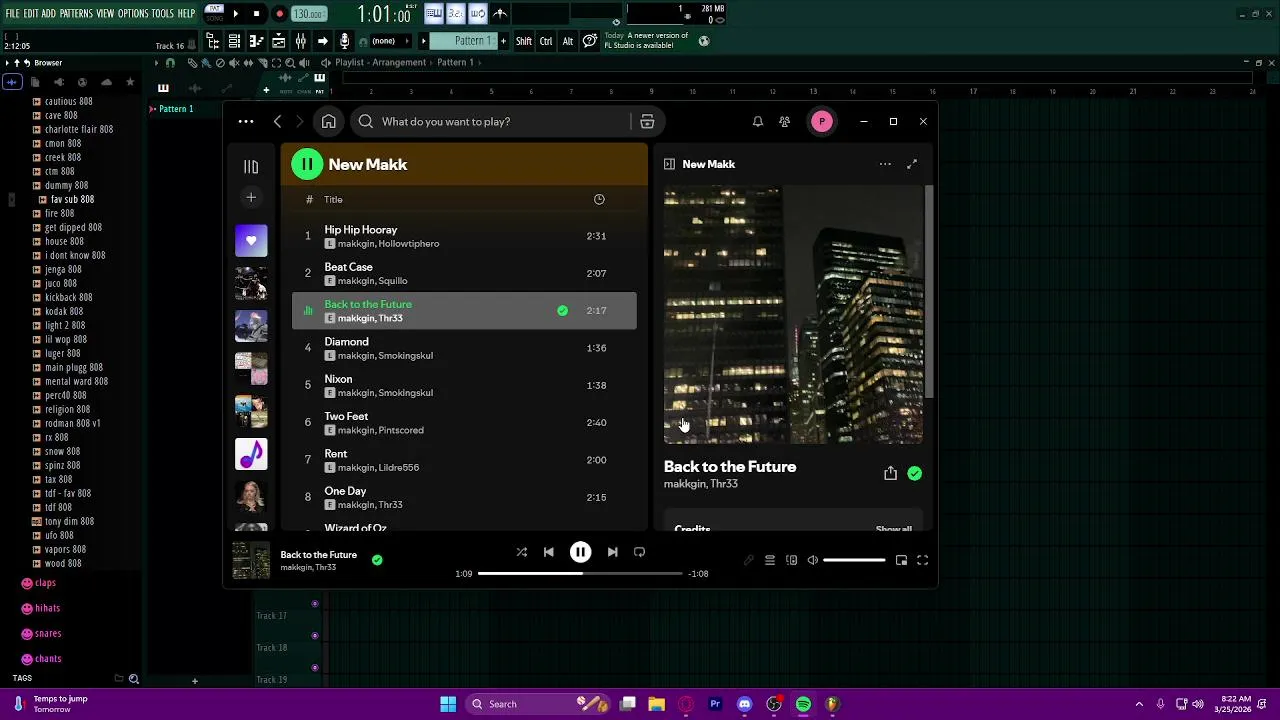Image resolution: width=1280 pixels, height=720 pixels.
Task: Open FL Studio EDIT menu
Action: pyautogui.click(x=31, y=13)
